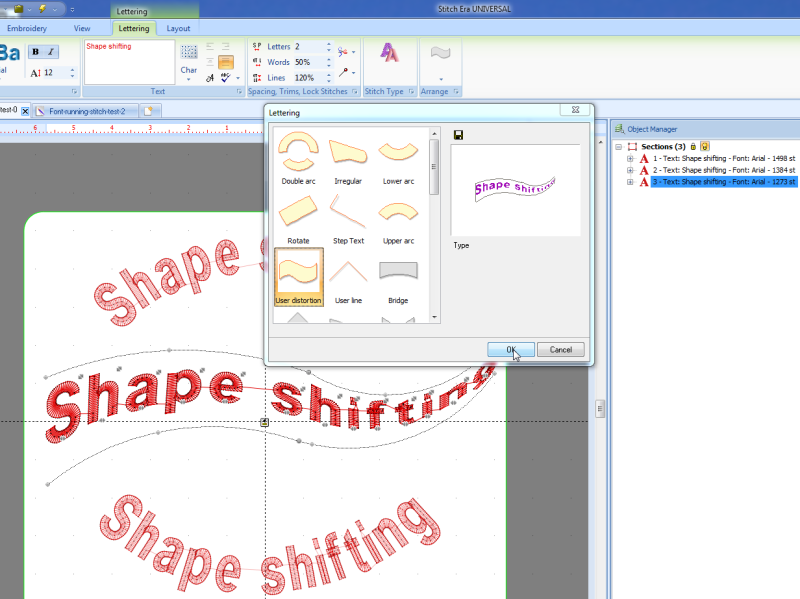This screenshot has width=800, height=599.
Task: Expand section 2 text object node
Action: (630, 170)
